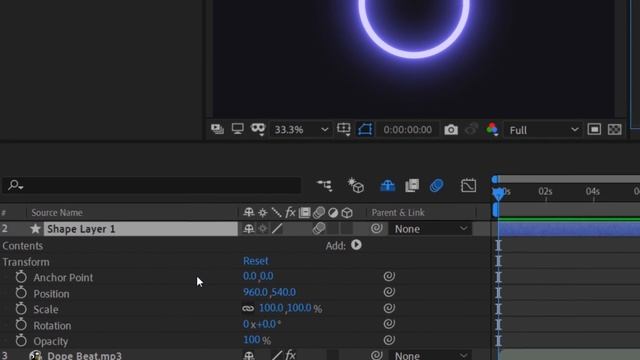Open Shape Layer 1 parent None dropdown

tap(430, 229)
